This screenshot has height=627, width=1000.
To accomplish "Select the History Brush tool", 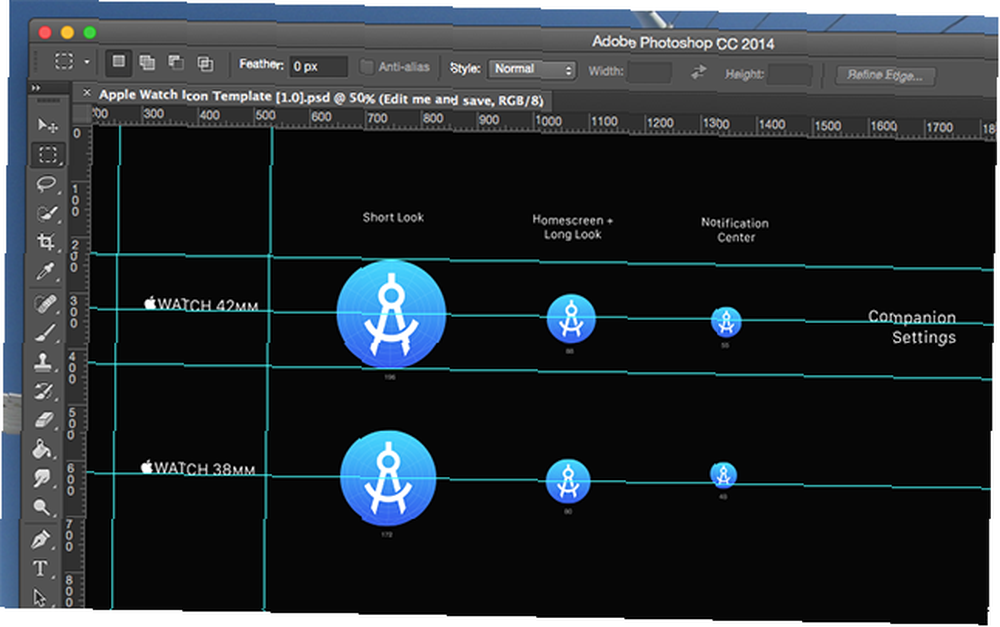I will 43,391.
